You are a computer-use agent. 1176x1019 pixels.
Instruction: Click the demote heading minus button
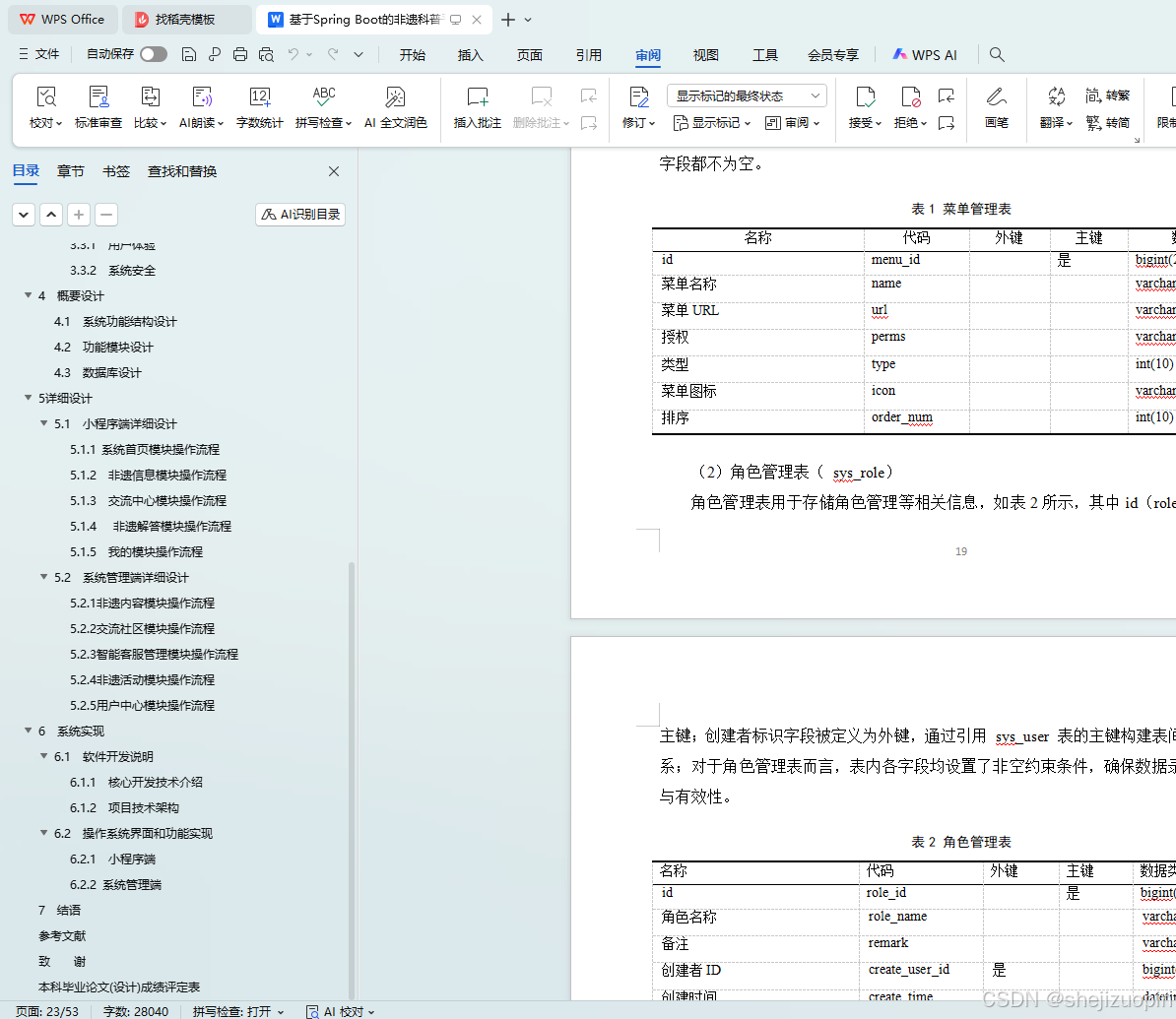[x=106, y=215]
